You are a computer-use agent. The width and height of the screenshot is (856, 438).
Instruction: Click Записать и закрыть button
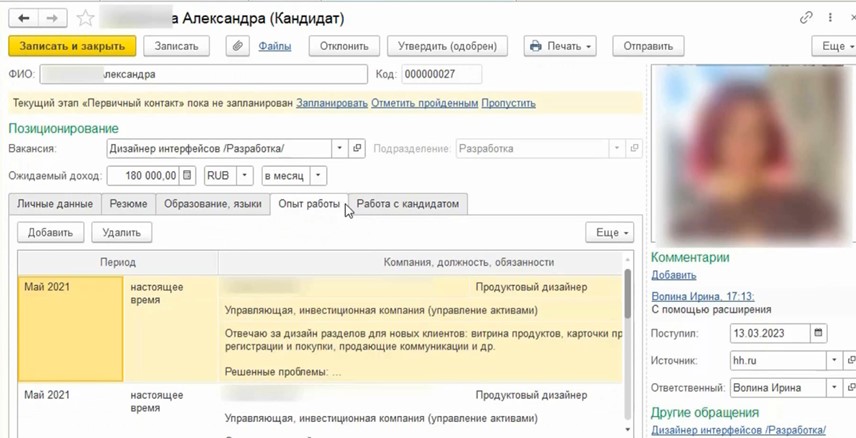point(72,46)
